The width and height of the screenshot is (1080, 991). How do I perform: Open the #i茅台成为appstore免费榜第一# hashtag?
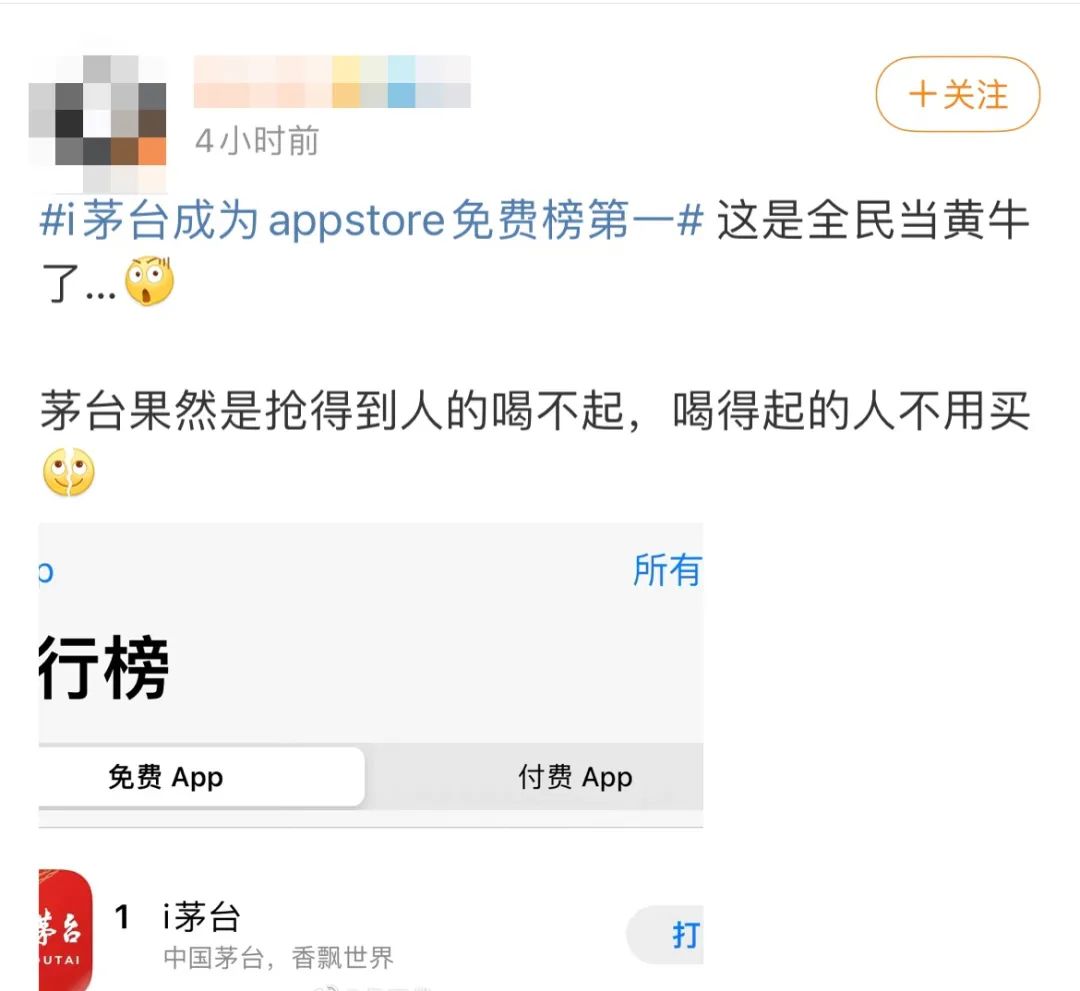click(372, 221)
